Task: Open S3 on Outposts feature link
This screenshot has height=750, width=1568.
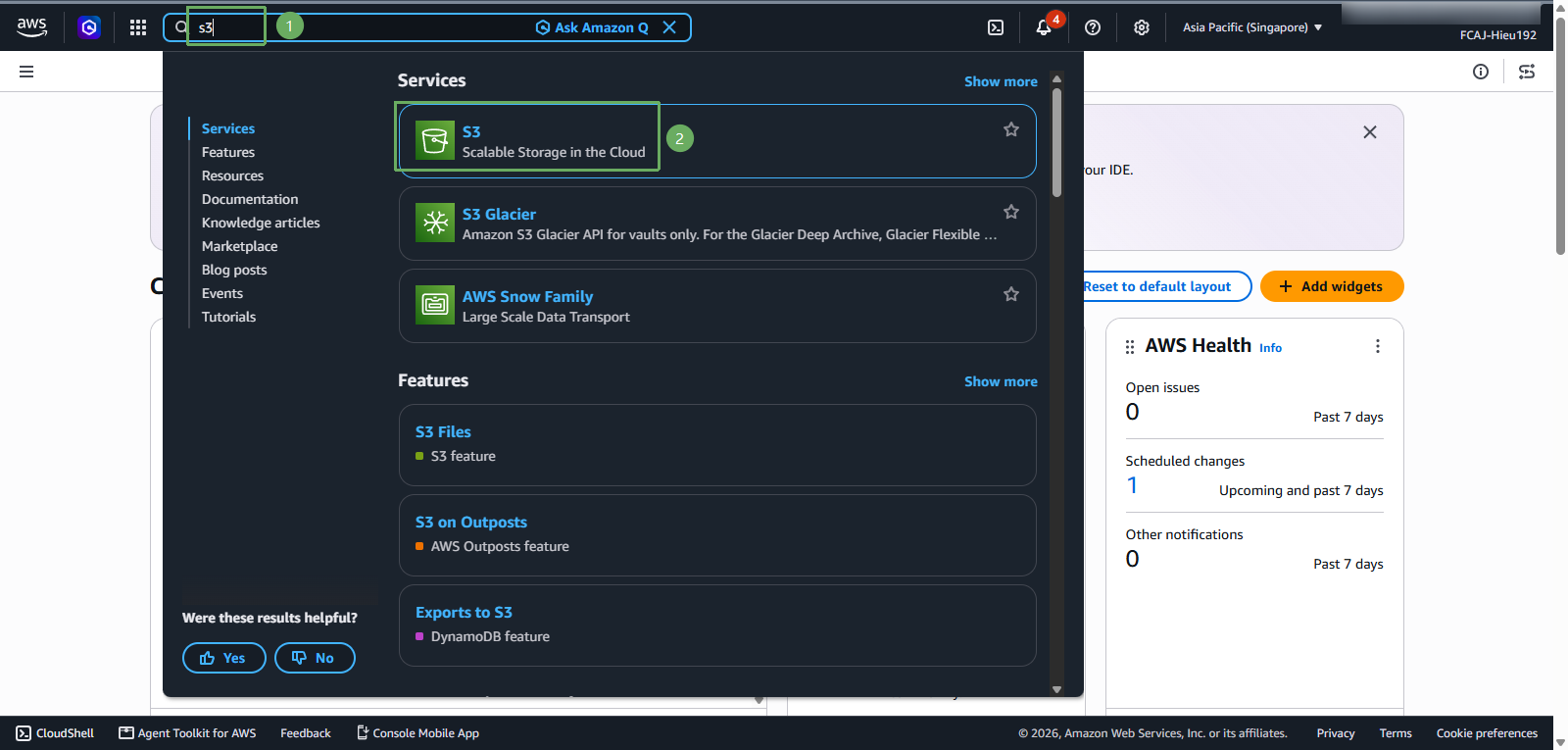Action: point(471,522)
